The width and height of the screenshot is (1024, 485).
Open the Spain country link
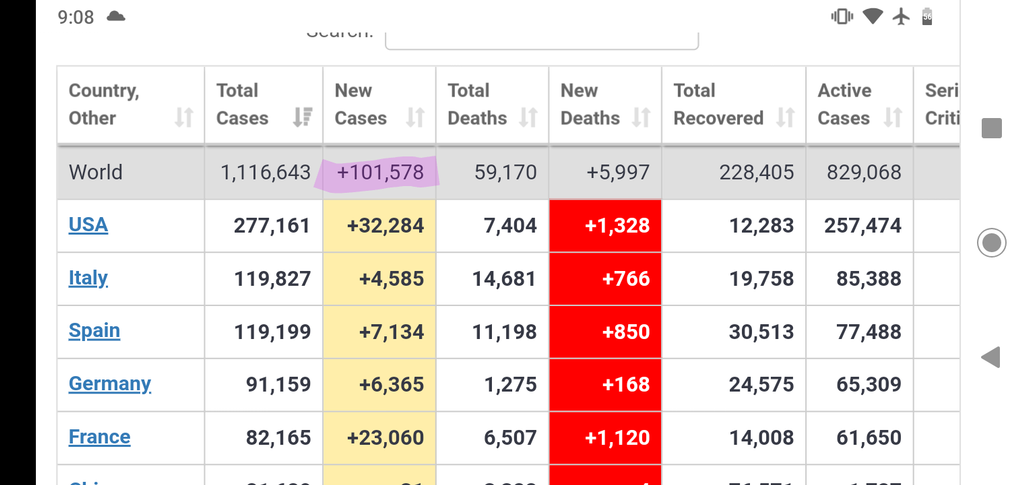(94, 332)
